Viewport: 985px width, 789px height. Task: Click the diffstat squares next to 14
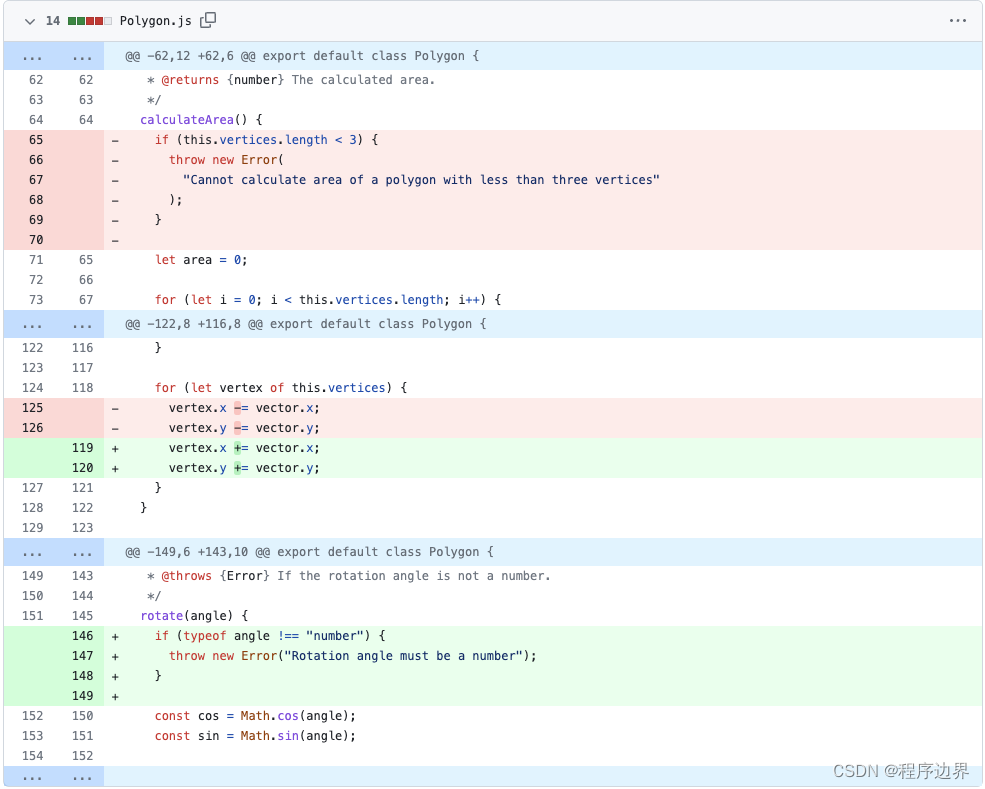tap(90, 21)
